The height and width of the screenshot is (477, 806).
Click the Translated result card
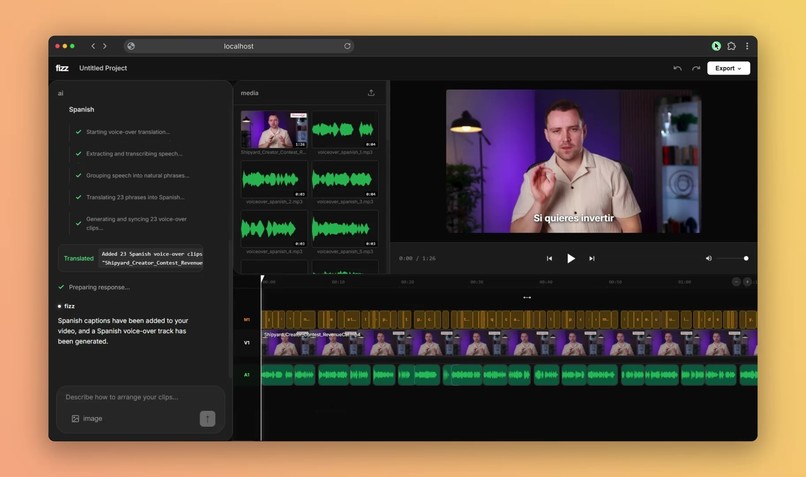point(131,258)
